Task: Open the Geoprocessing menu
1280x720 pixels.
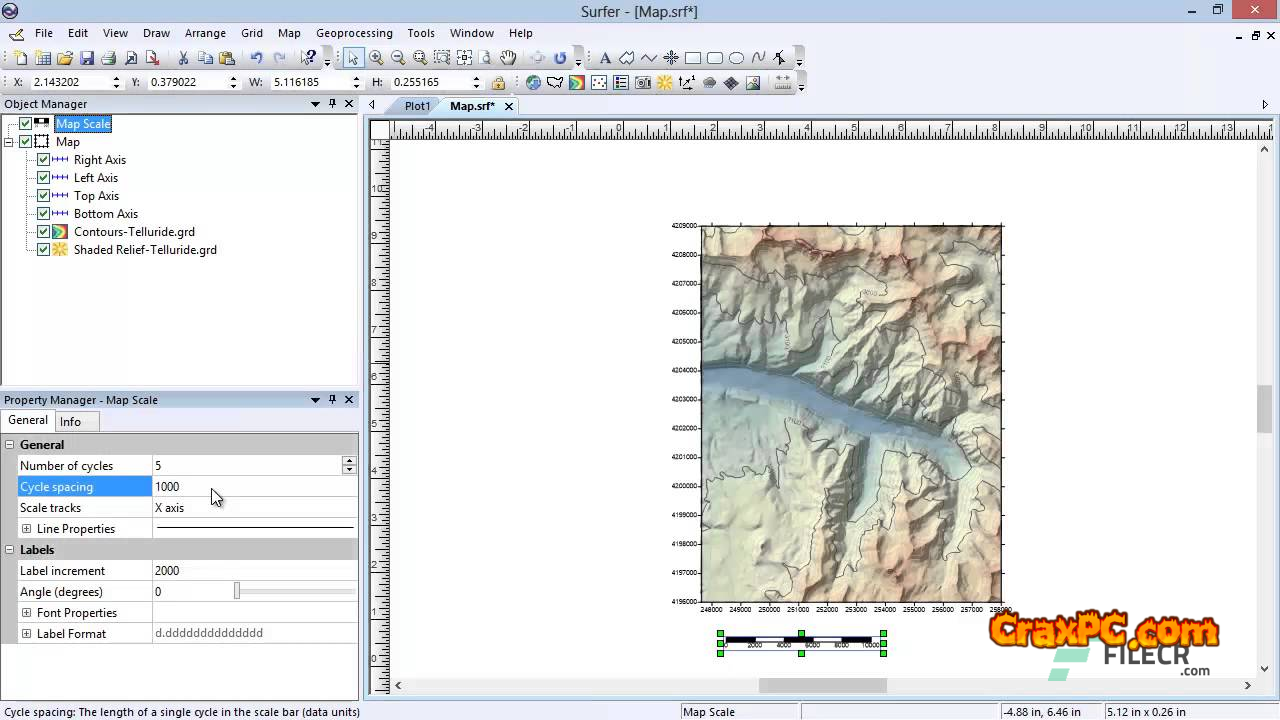Action: click(x=354, y=33)
